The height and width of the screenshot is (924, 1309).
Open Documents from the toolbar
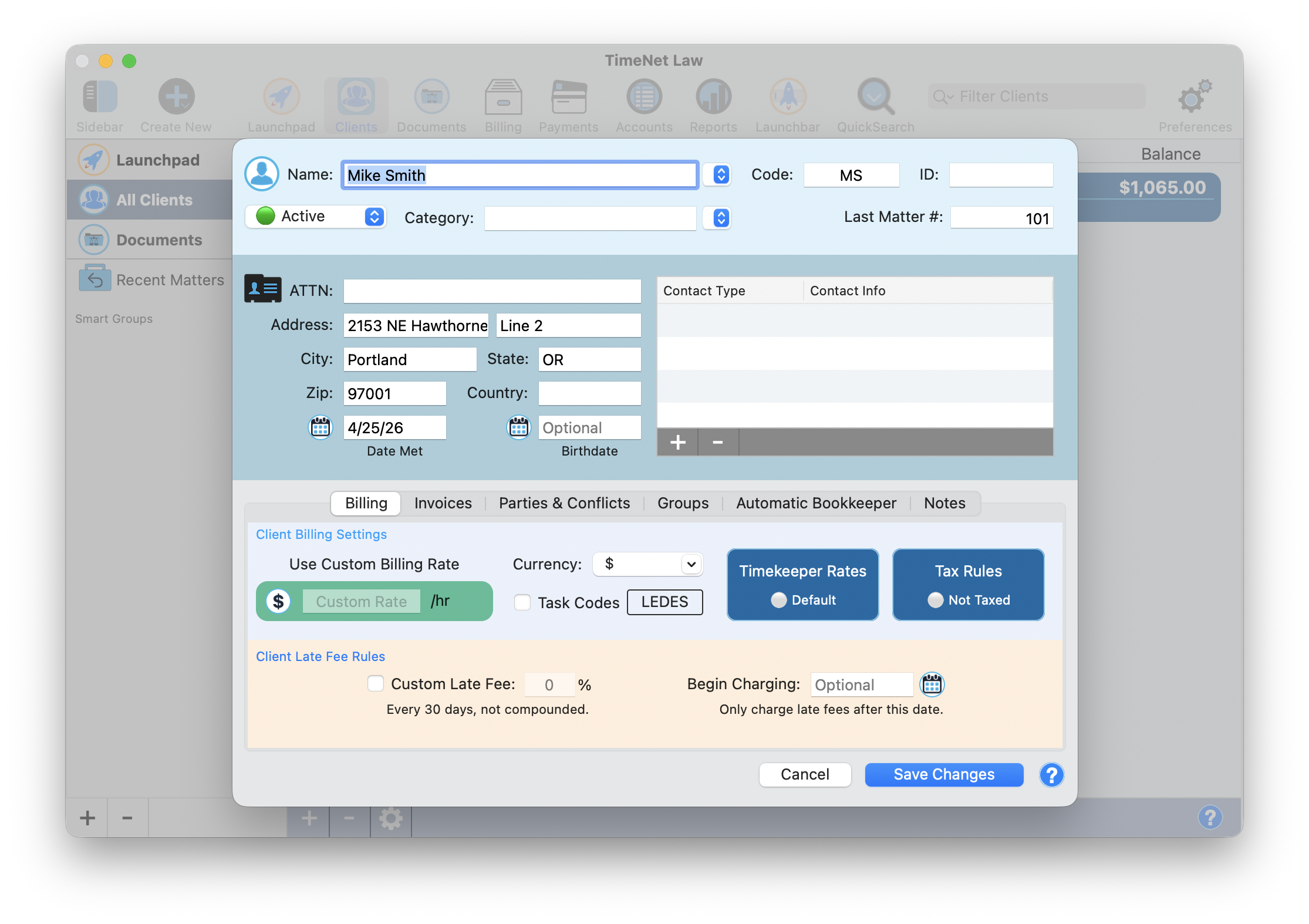431,97
